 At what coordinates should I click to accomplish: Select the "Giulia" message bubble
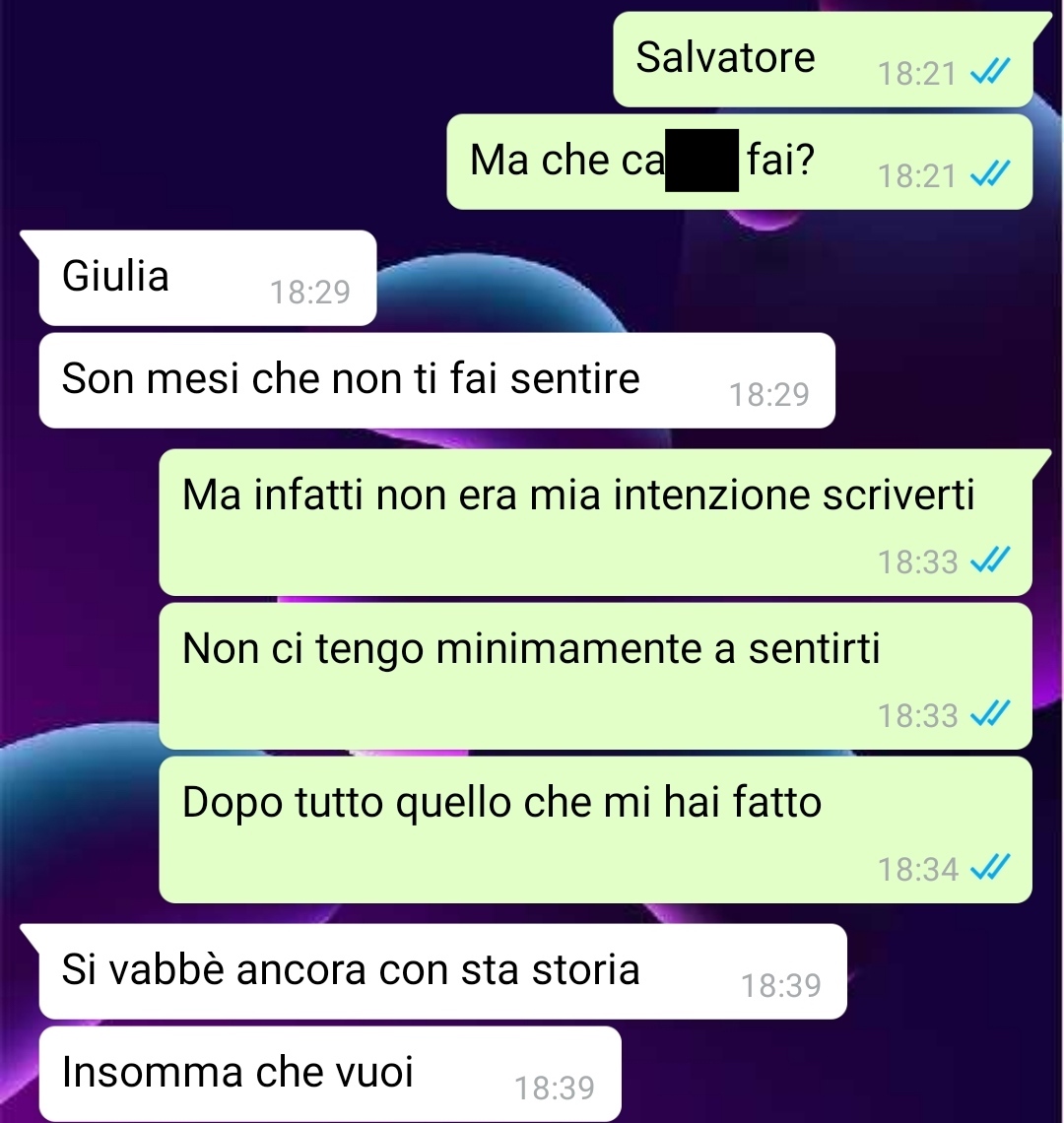point(208,278)
